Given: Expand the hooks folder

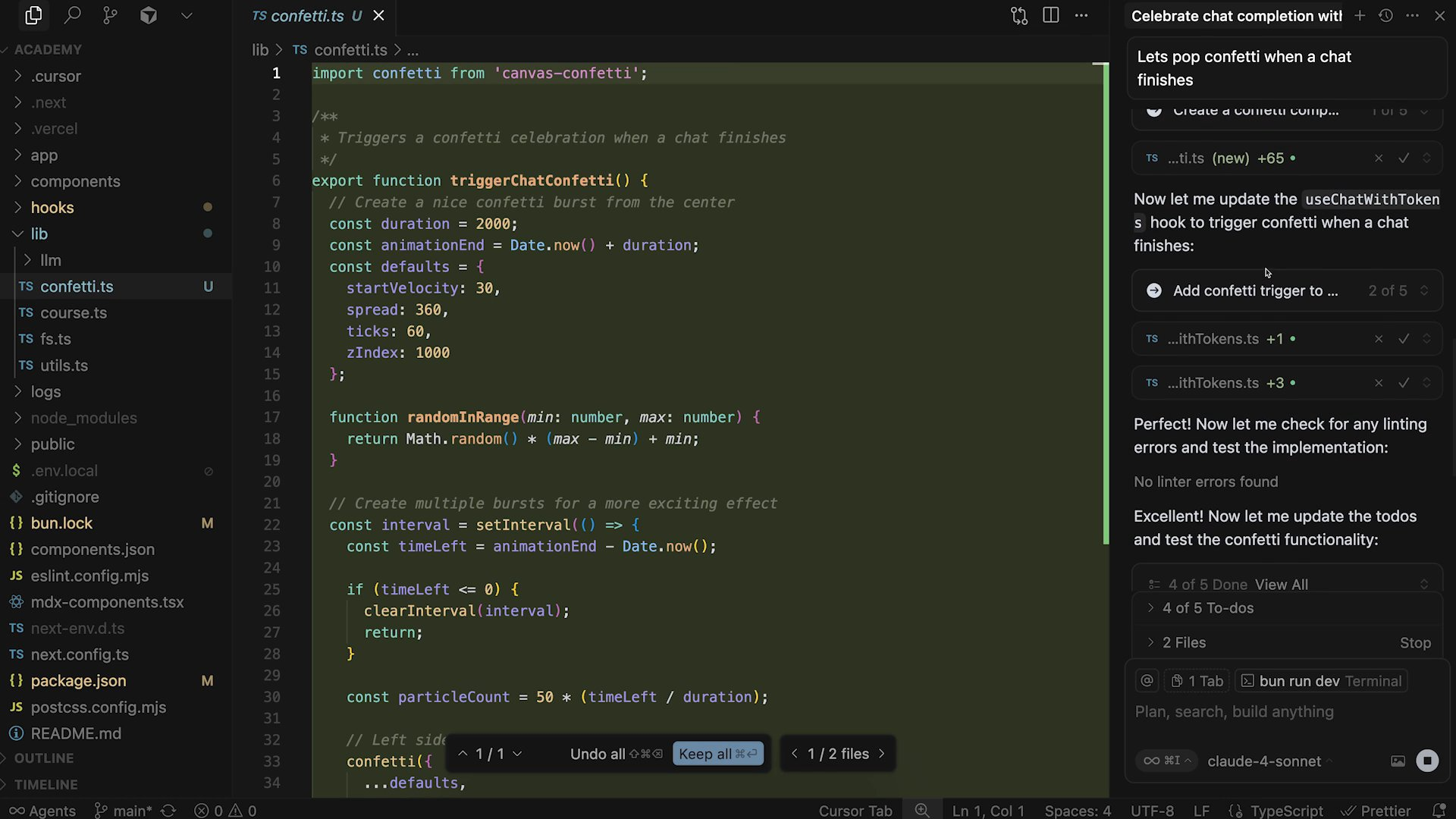Looking at the screenshot, I should point(52,208).
